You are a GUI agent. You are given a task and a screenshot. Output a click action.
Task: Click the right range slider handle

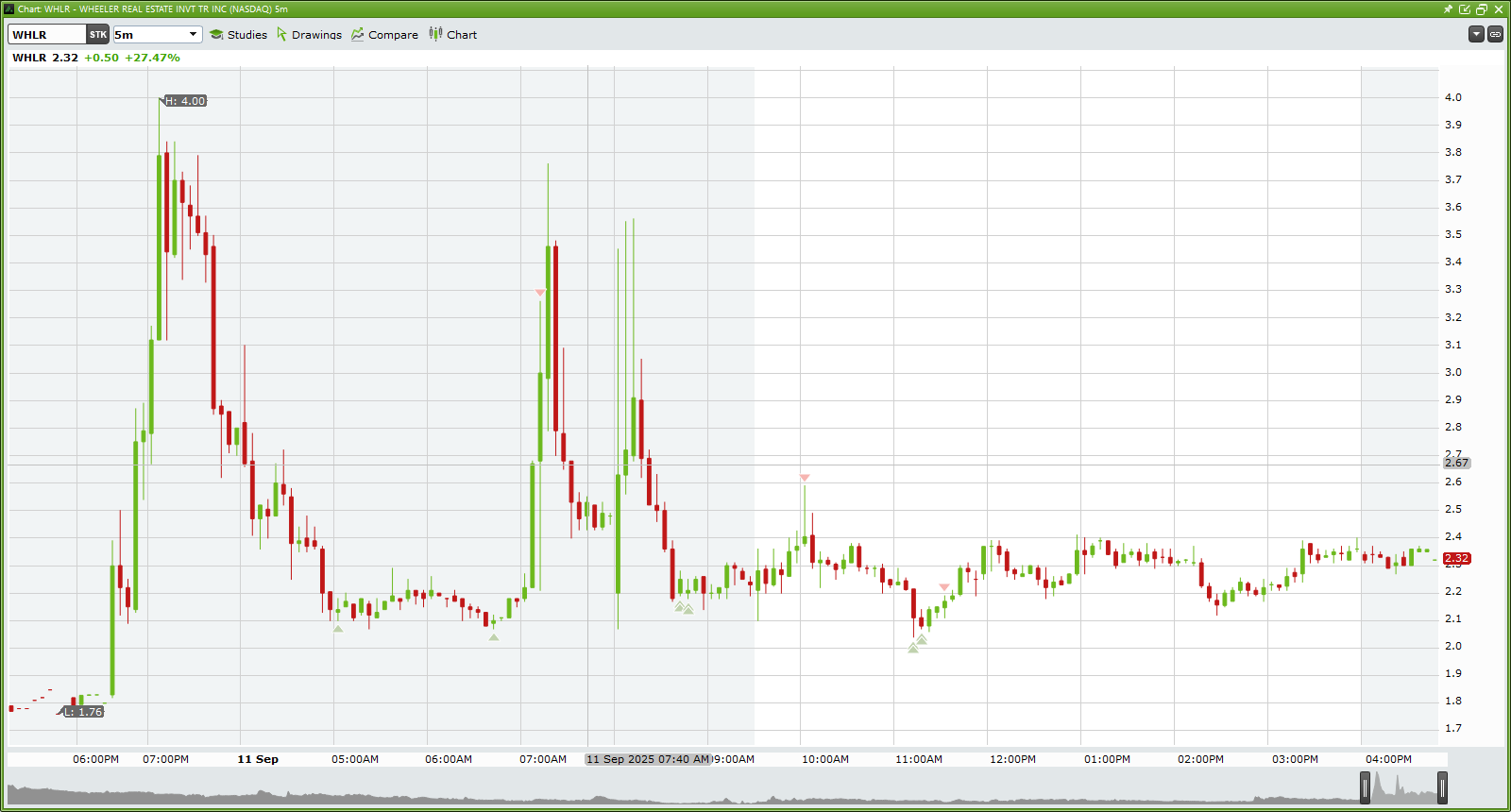pos(1442,787)
